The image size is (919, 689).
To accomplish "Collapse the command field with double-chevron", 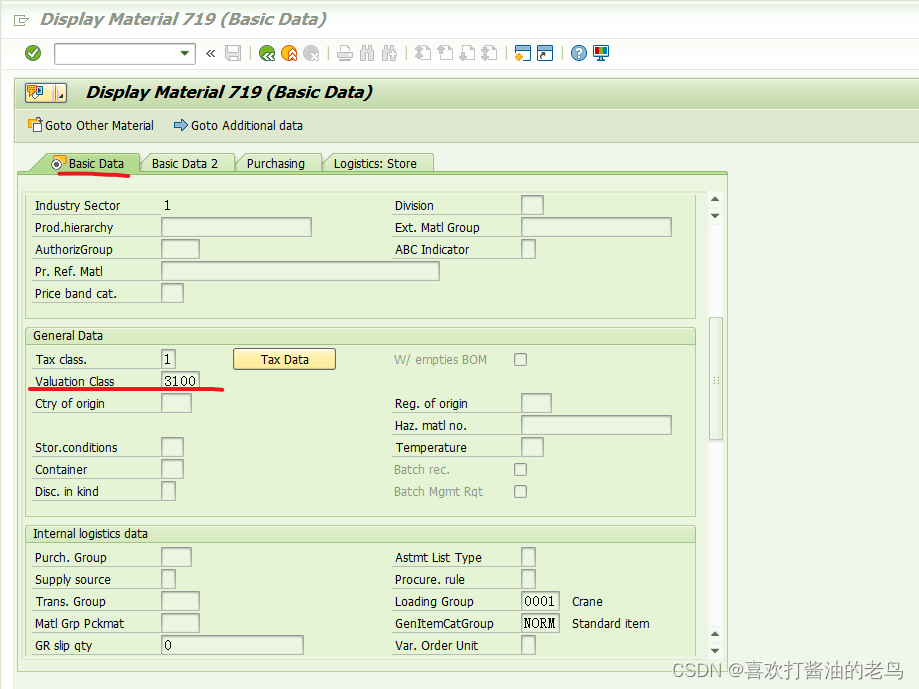I will [x=210, y=54].
